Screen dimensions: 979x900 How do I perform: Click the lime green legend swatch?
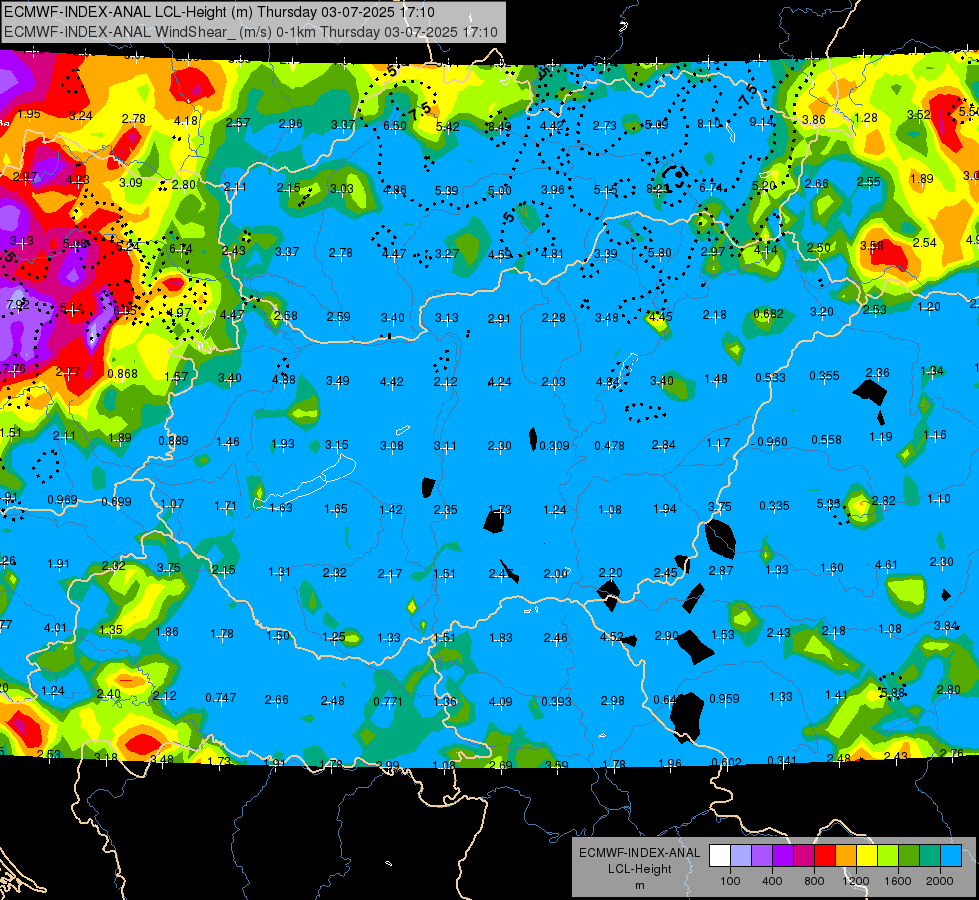[x=888, y=855]
